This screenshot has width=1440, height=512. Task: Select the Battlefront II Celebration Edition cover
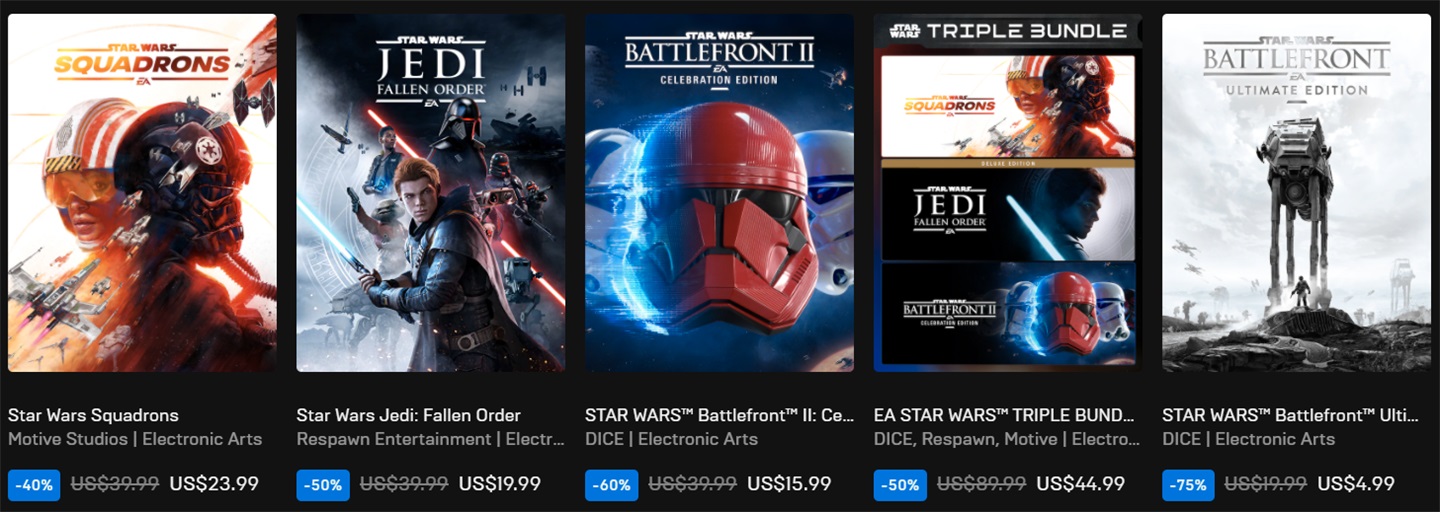719,193
